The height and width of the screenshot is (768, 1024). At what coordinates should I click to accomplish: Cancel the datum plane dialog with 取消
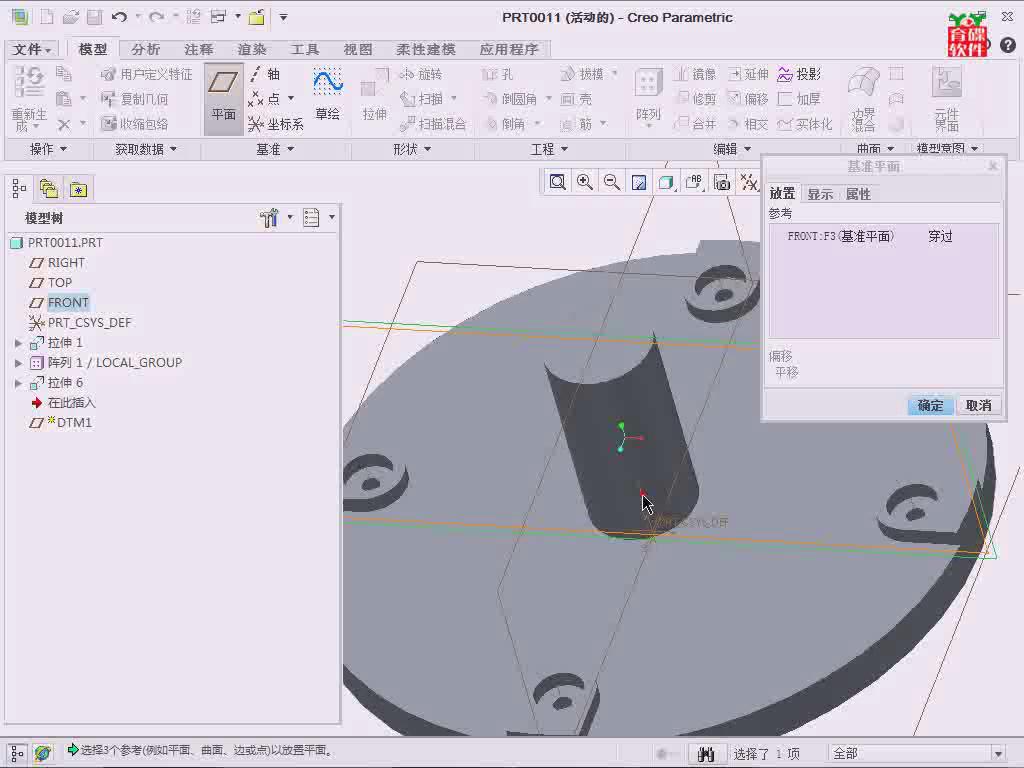click(978, 406)
